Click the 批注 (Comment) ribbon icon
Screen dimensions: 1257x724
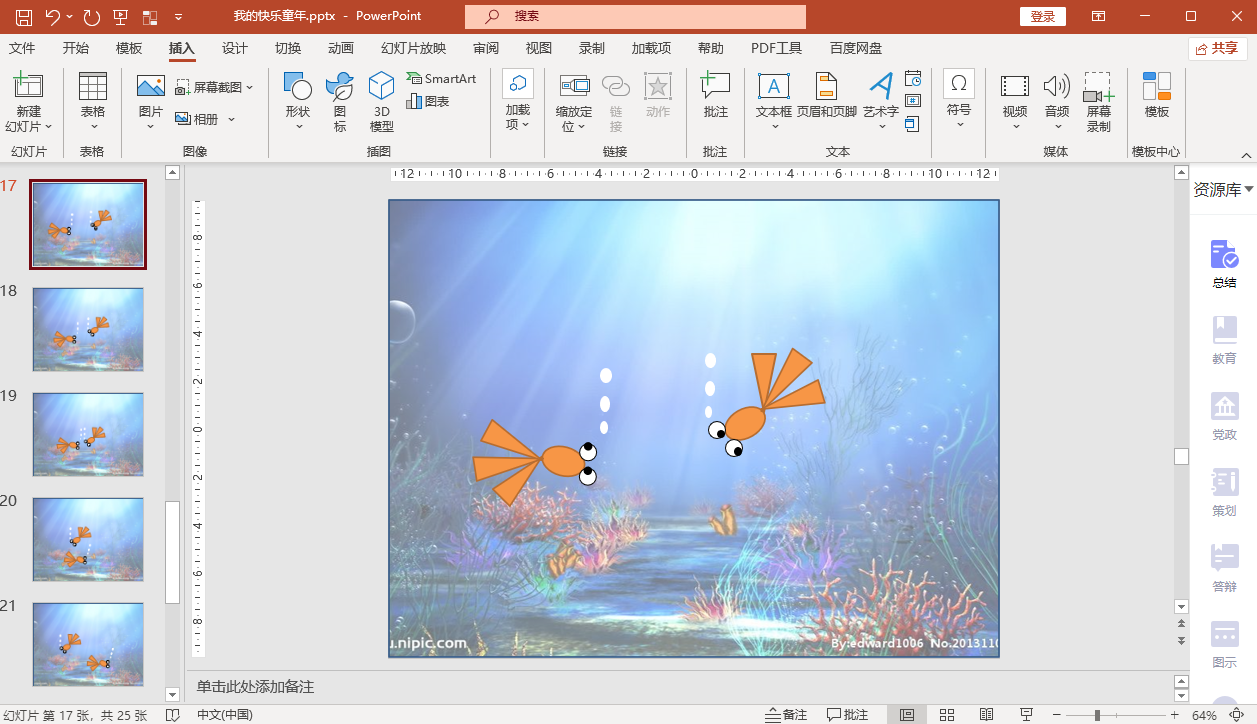tap(715, 97)
